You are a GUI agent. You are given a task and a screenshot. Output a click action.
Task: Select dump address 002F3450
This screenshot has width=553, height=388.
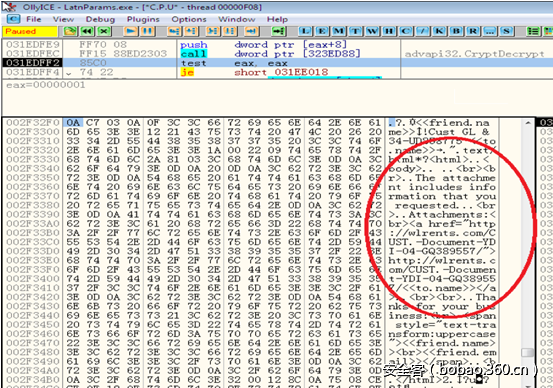click(33, 325)
